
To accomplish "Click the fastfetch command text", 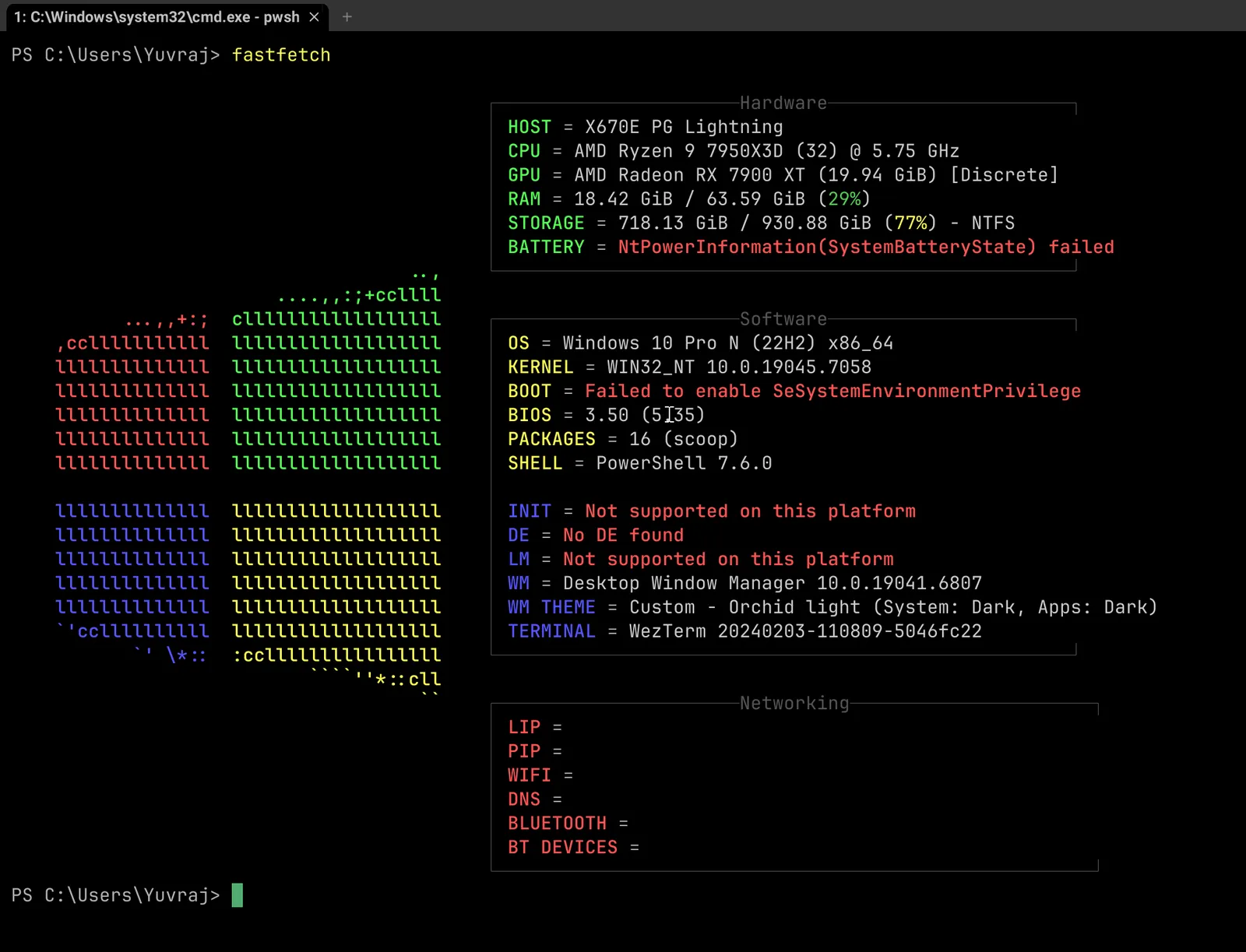I will tap(281, 54).
